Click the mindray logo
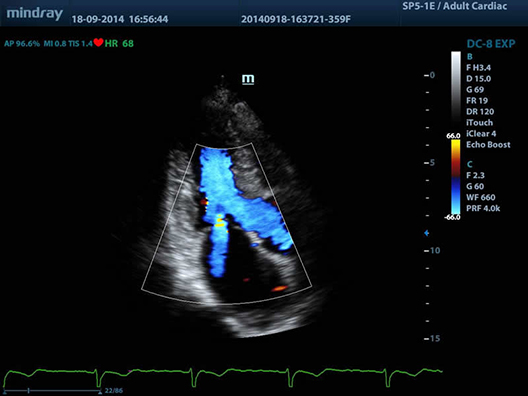Viewport: 528px width, 396px height. click(35, 14)
